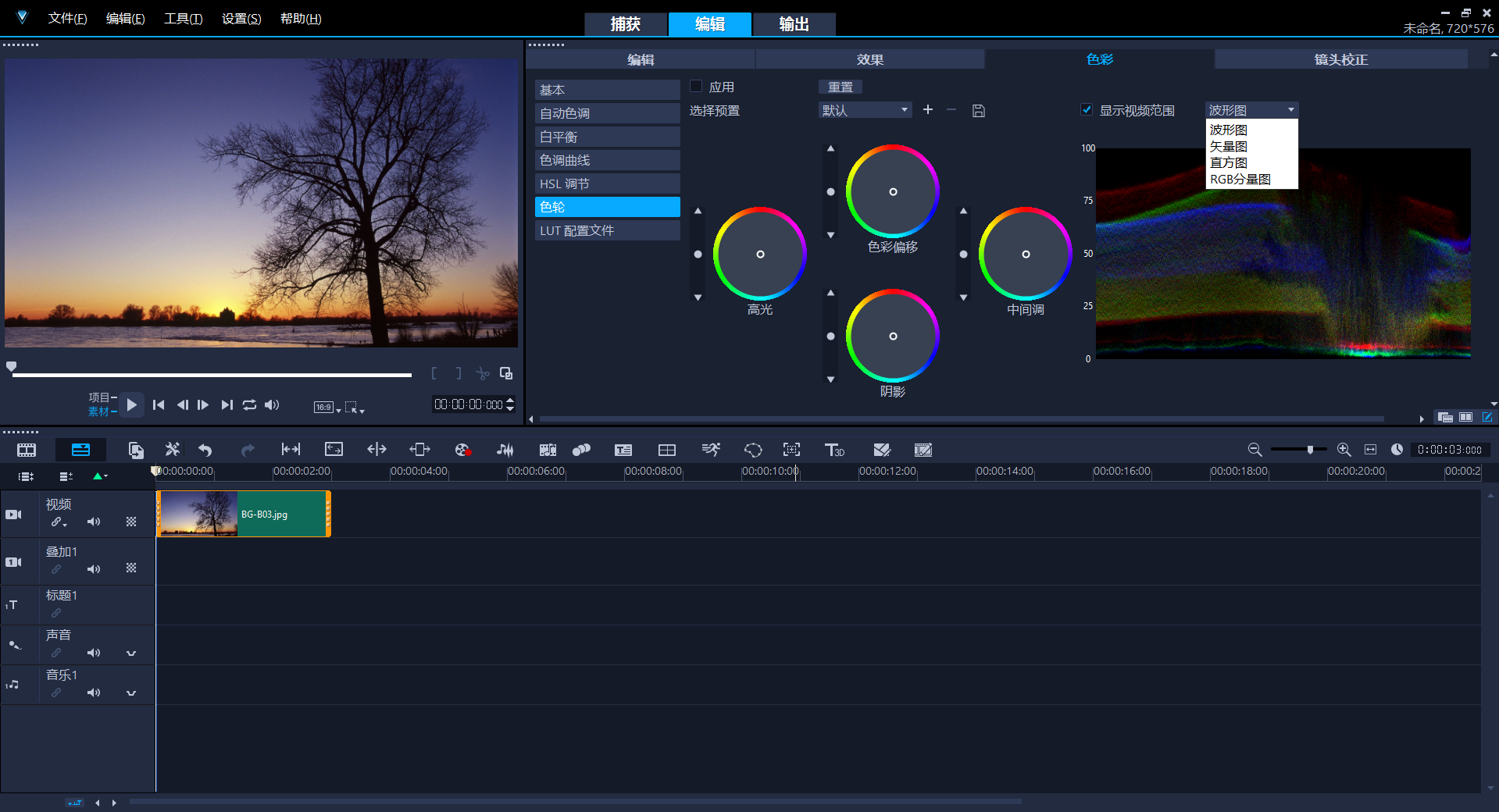Open 镜头校正 lens correction tab
Screen dimensions: 1499x812
(x=1340, y=59)
